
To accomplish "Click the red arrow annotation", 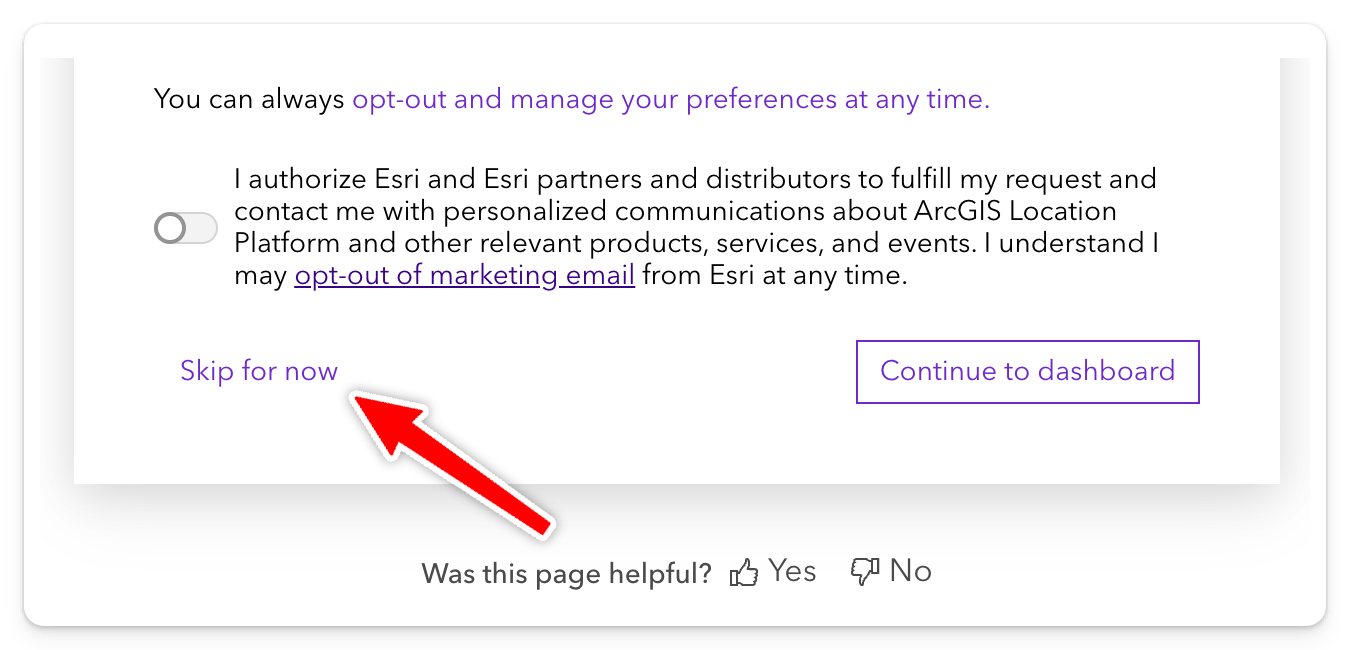I will click(448, 461).
